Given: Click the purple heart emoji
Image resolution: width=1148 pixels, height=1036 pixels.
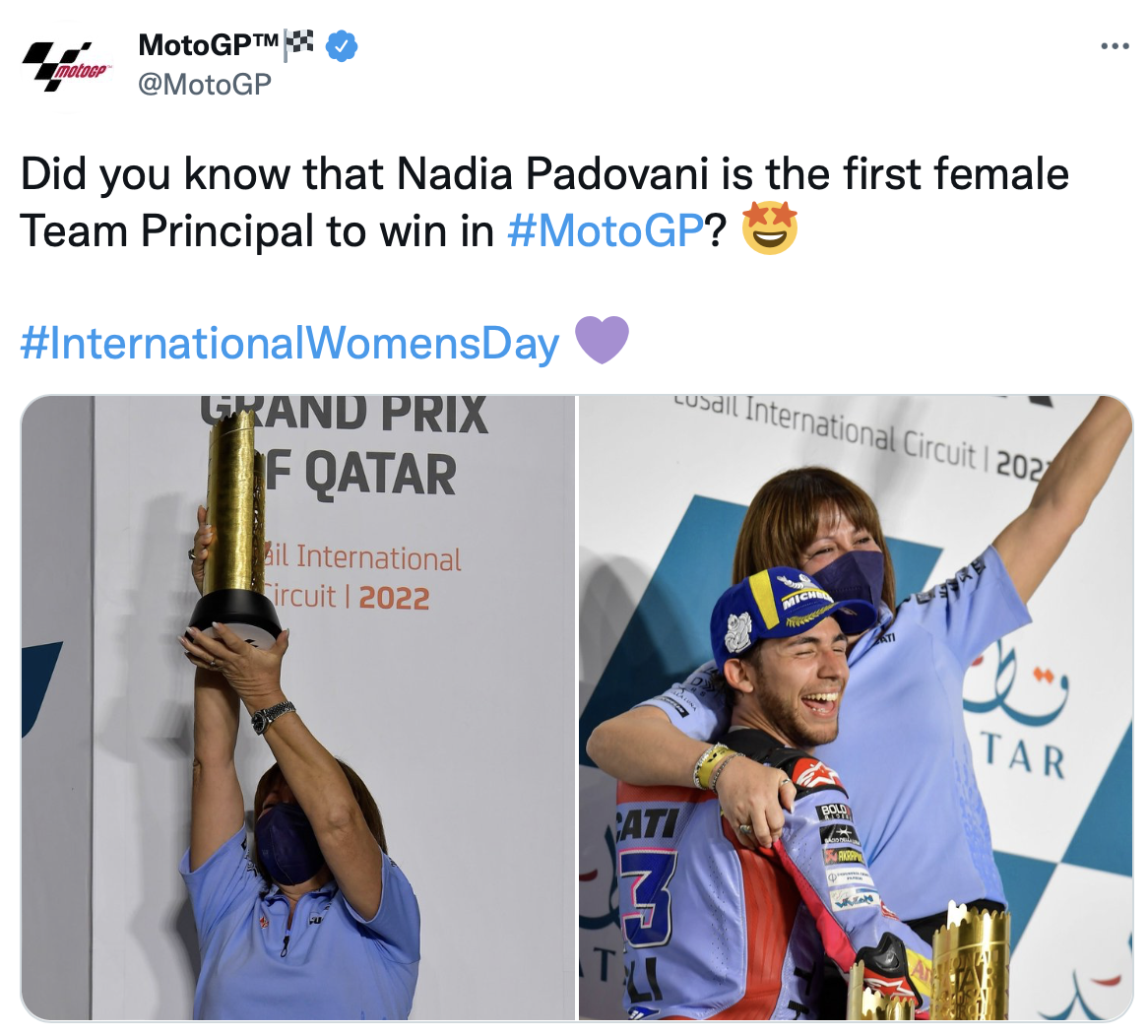Looking at the screenshot, I should click(x=601, y=341).
